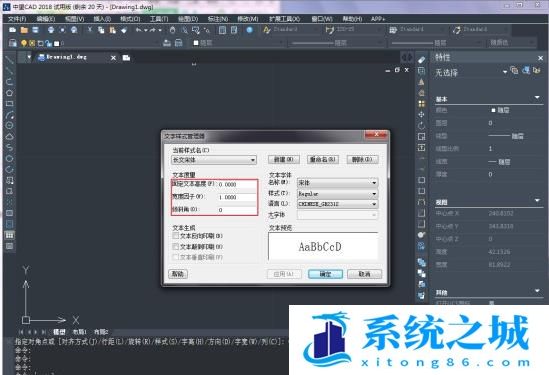This screenshot has height=375, width=549.
Task: Click the undo arrow in toolbar
Action: click(x=139, y=30)
